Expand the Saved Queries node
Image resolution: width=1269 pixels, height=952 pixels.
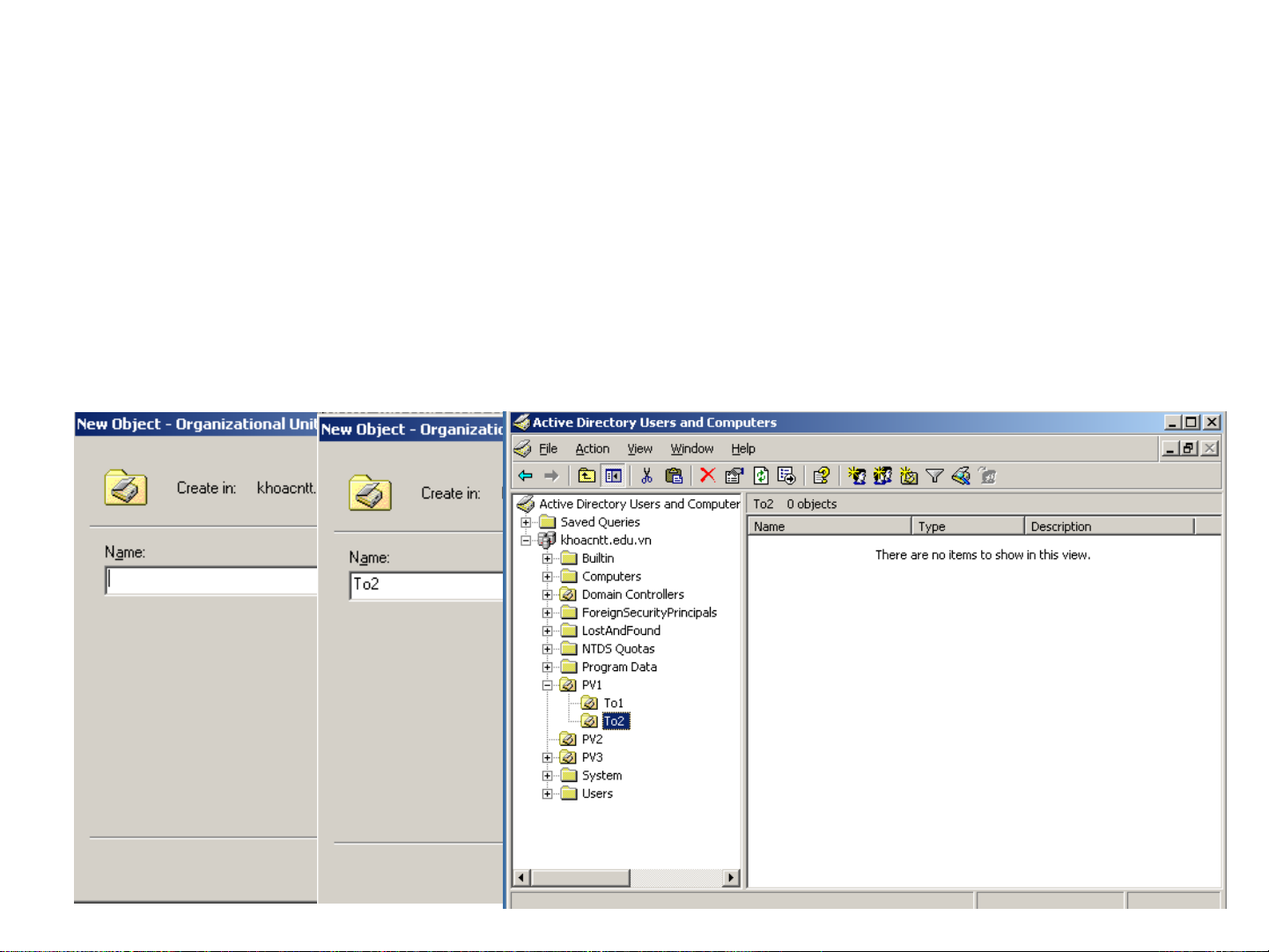[x=526, y=522]
